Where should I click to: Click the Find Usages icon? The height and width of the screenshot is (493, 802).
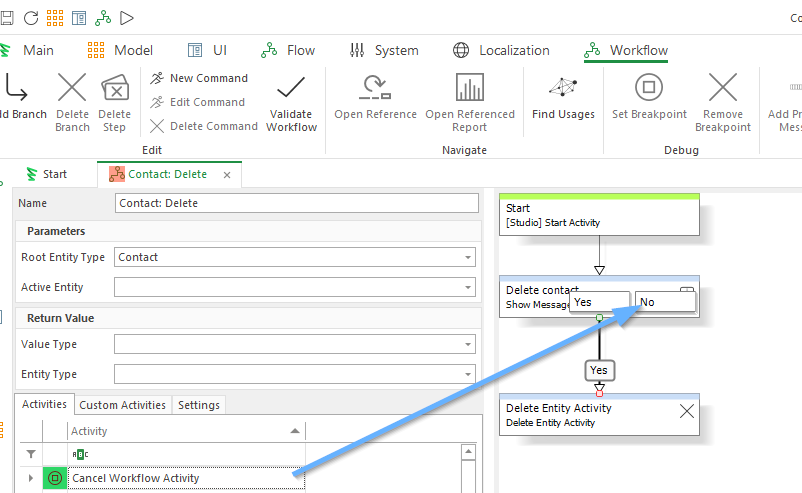pos(563,87)
